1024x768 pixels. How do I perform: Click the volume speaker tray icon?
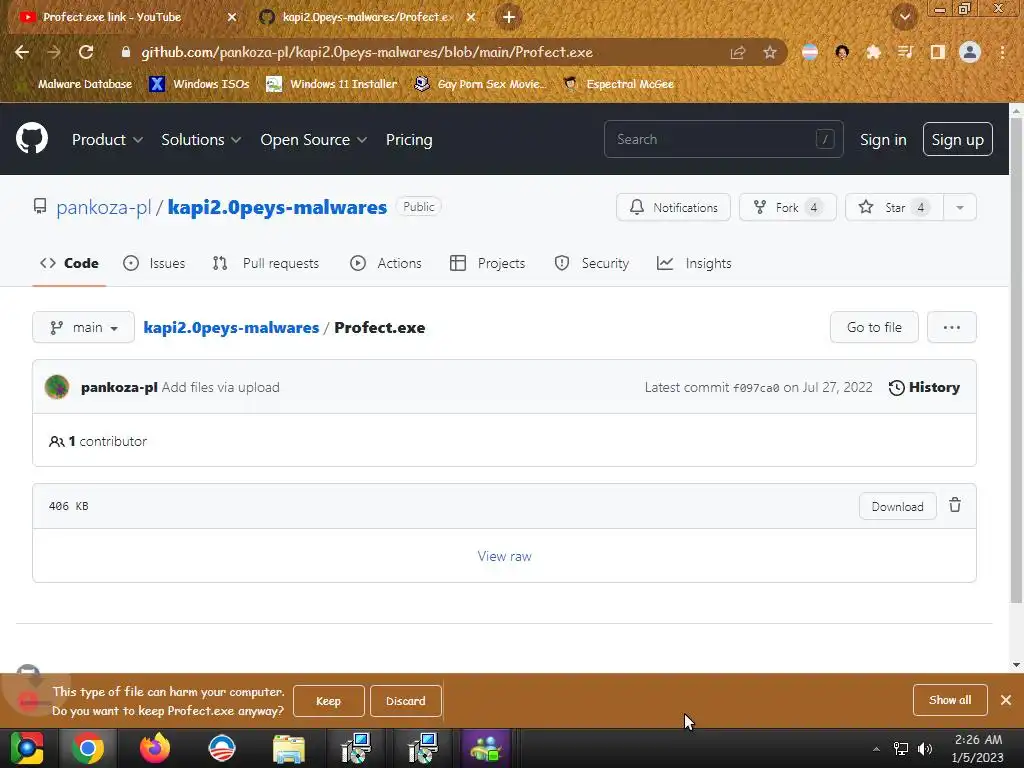coord(925,748)
